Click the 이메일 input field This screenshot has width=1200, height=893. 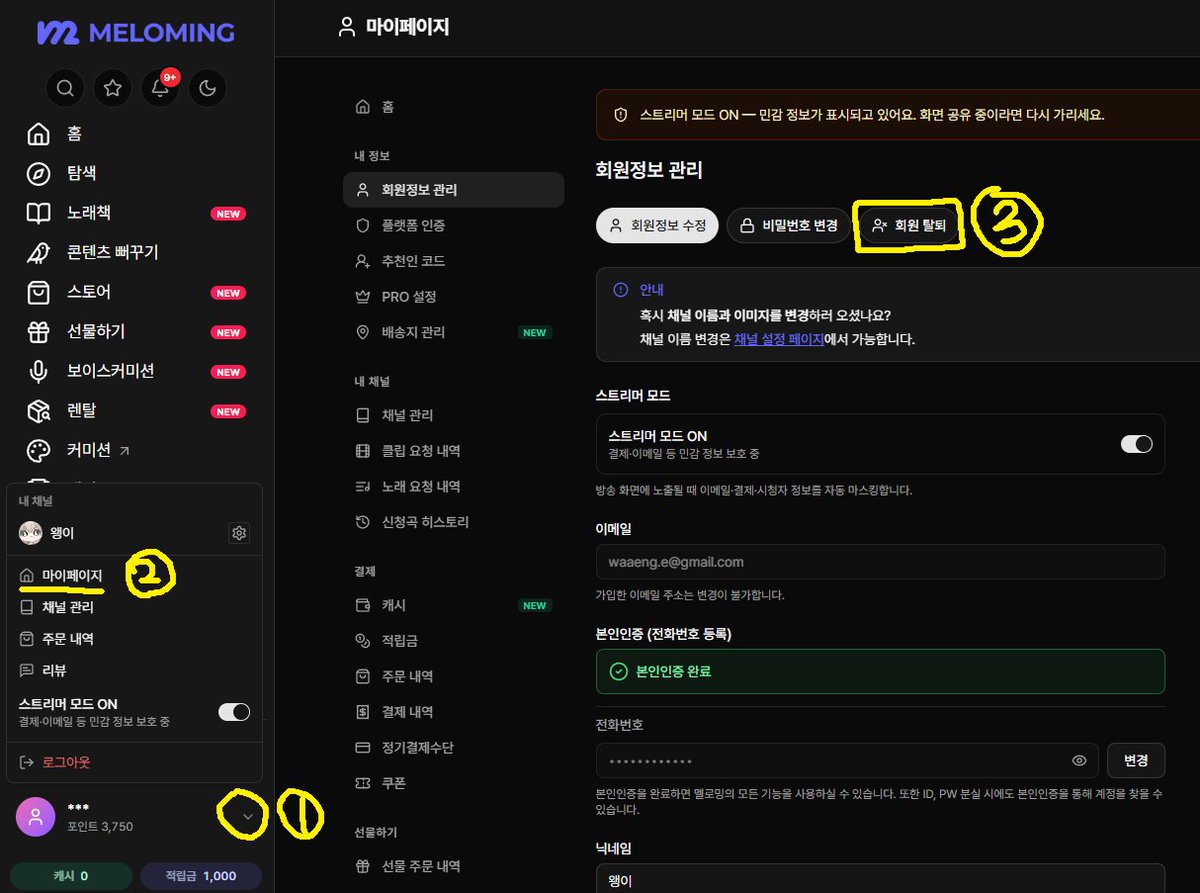(x=880, y=562)
